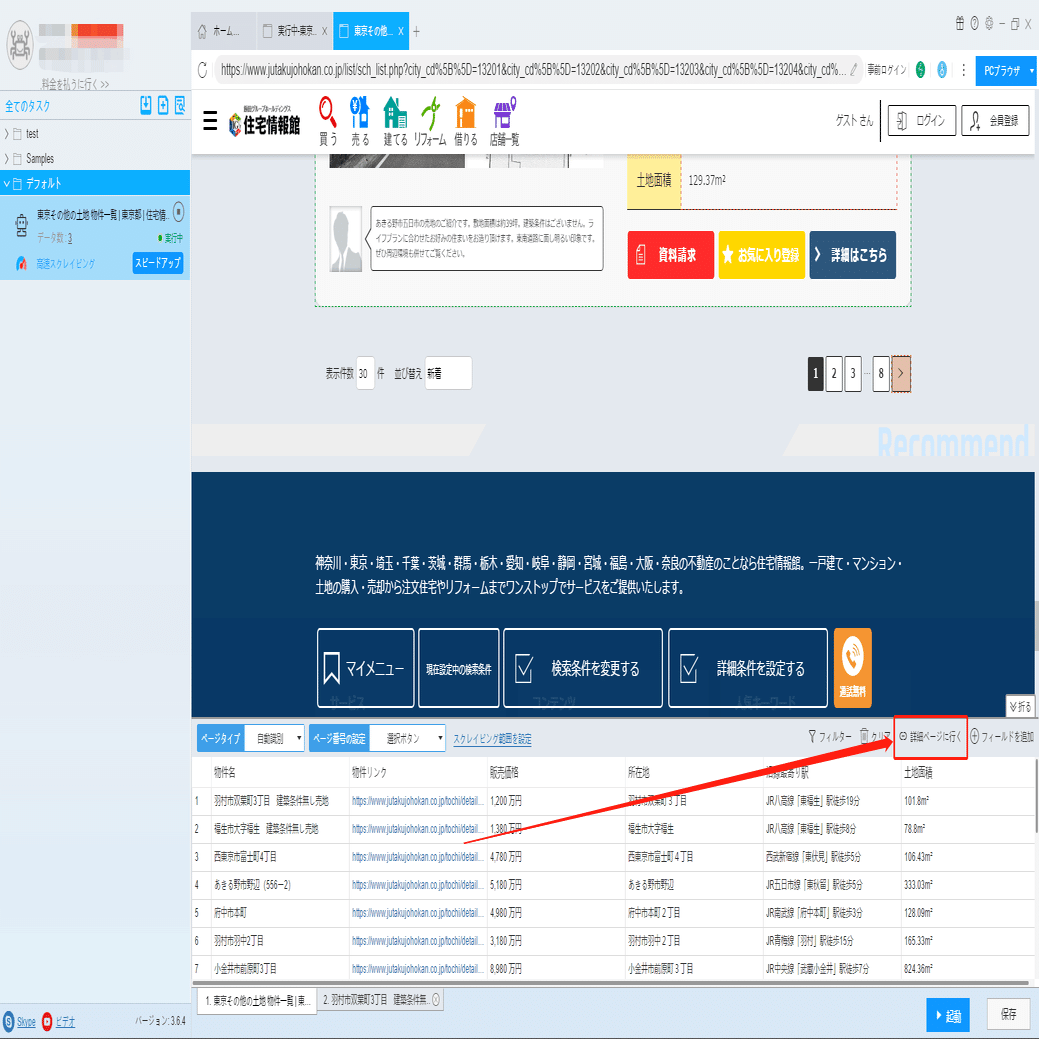The width and height of the screenshot is (1039, 1039).
Task: Open settings with the gear icon
Action: pyautogui.click(x=989, y=24)
